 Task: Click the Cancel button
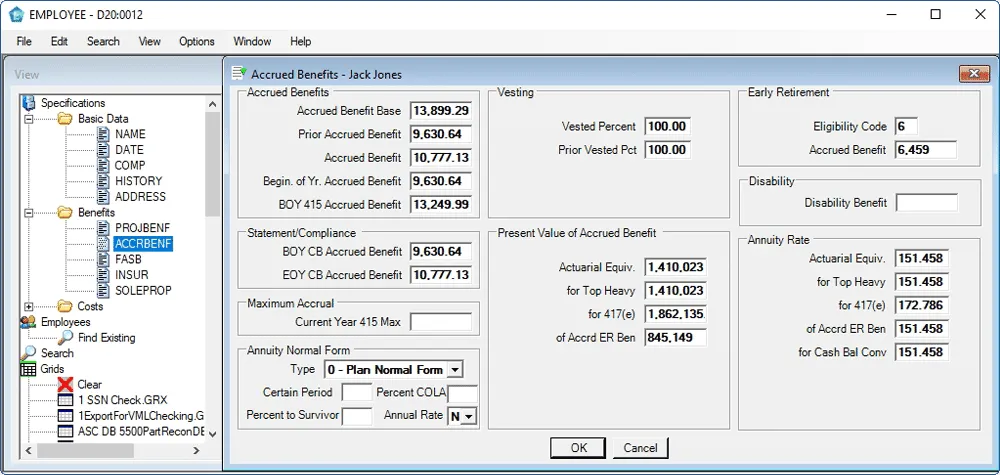coord(640,448)
